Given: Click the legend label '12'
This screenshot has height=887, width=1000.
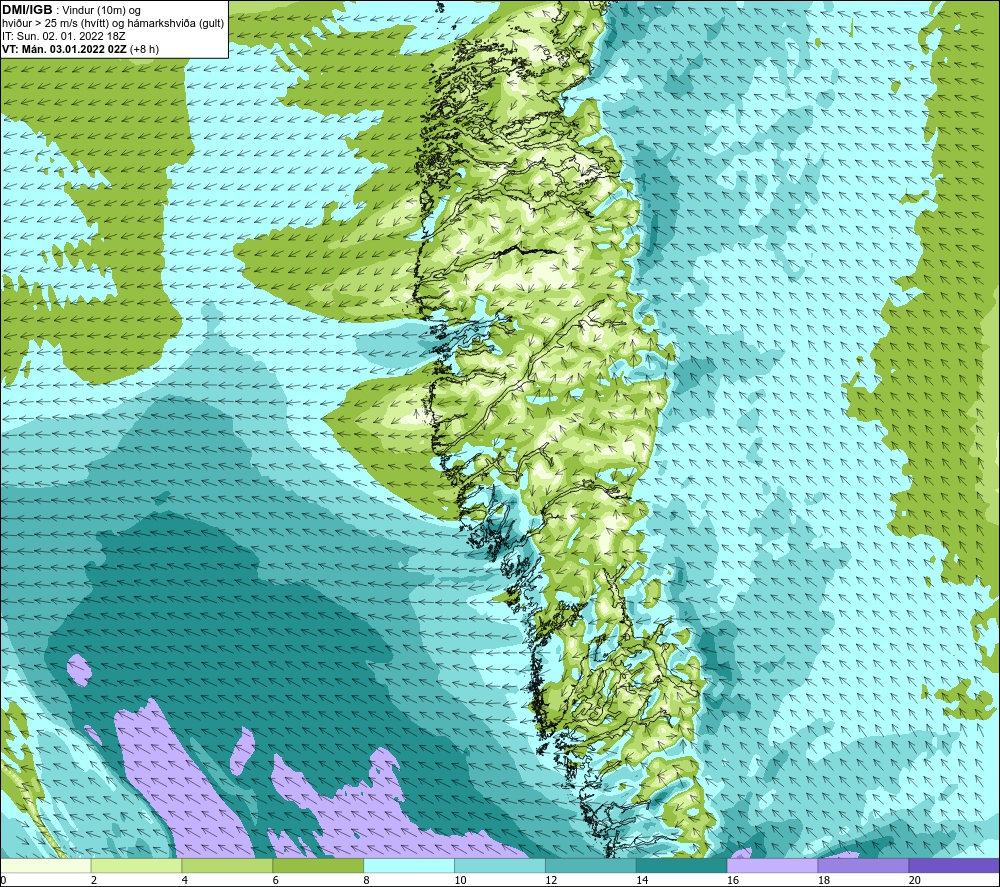Looking at the screenshot, I should pos(551,880).
